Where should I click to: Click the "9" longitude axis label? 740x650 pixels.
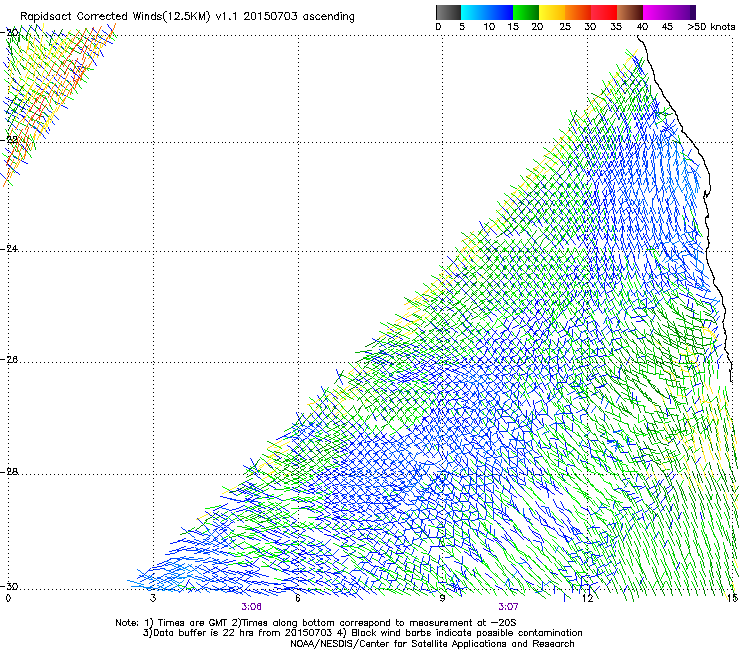[x=442, y=598]
